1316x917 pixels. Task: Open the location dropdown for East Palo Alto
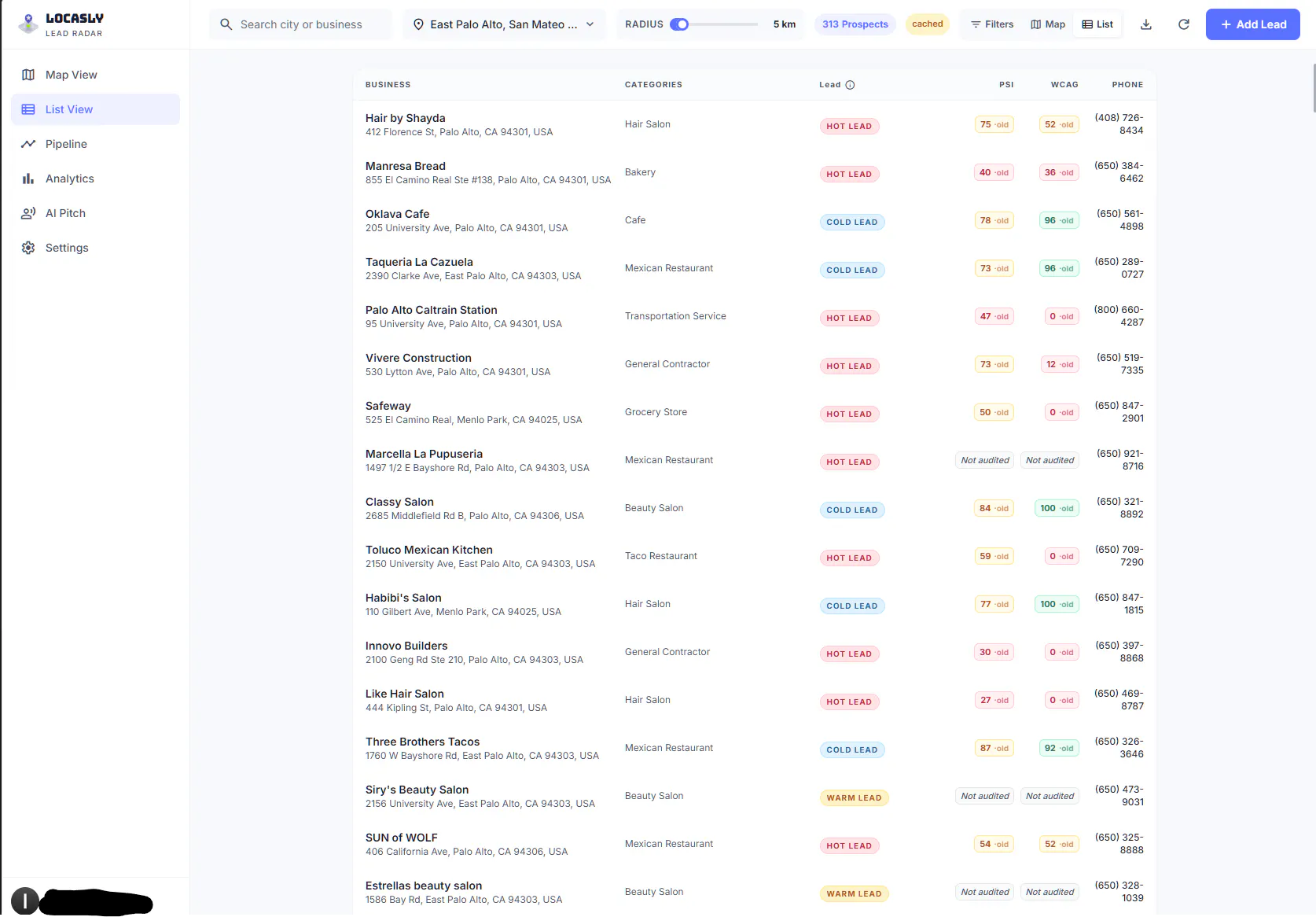click(504, 24)
